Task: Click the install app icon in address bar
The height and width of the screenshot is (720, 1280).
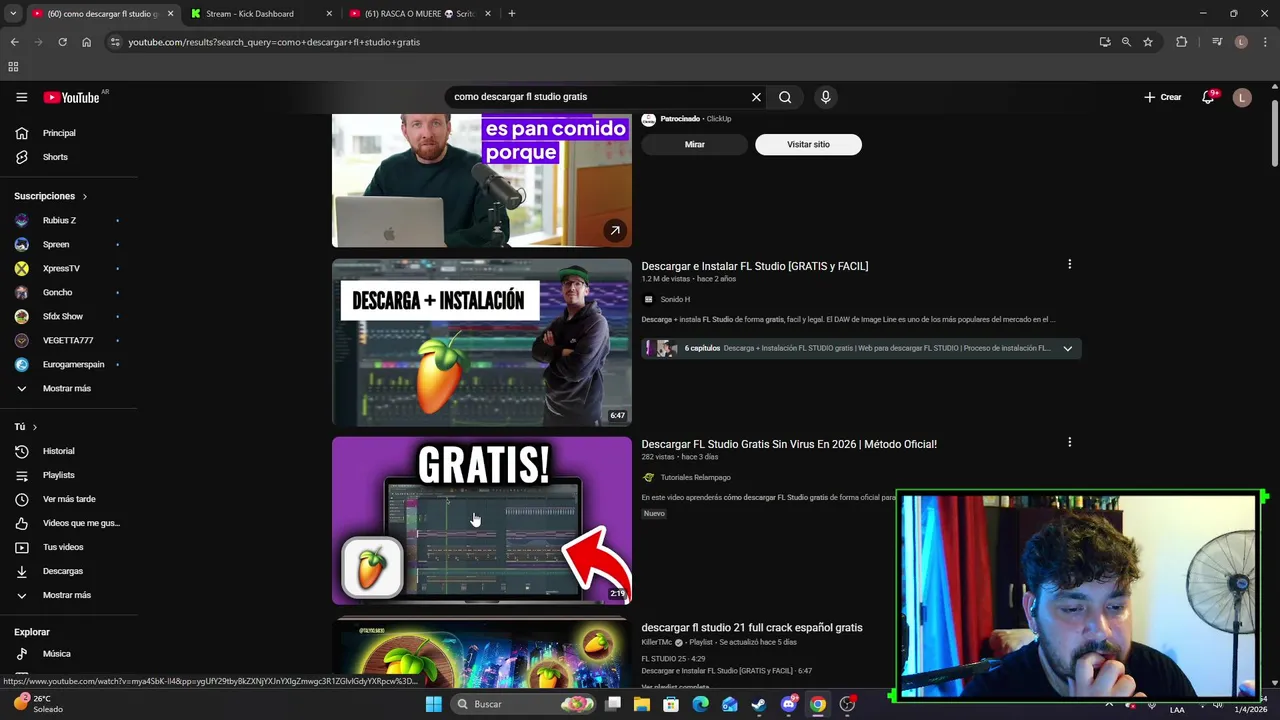Action: point(1105,42)
